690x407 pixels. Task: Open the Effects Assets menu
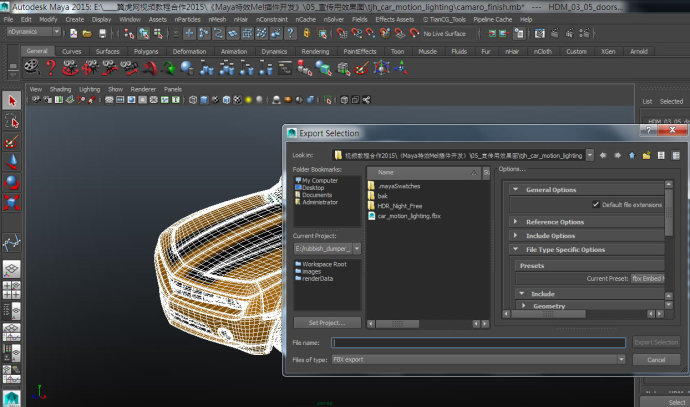[395, 19]
